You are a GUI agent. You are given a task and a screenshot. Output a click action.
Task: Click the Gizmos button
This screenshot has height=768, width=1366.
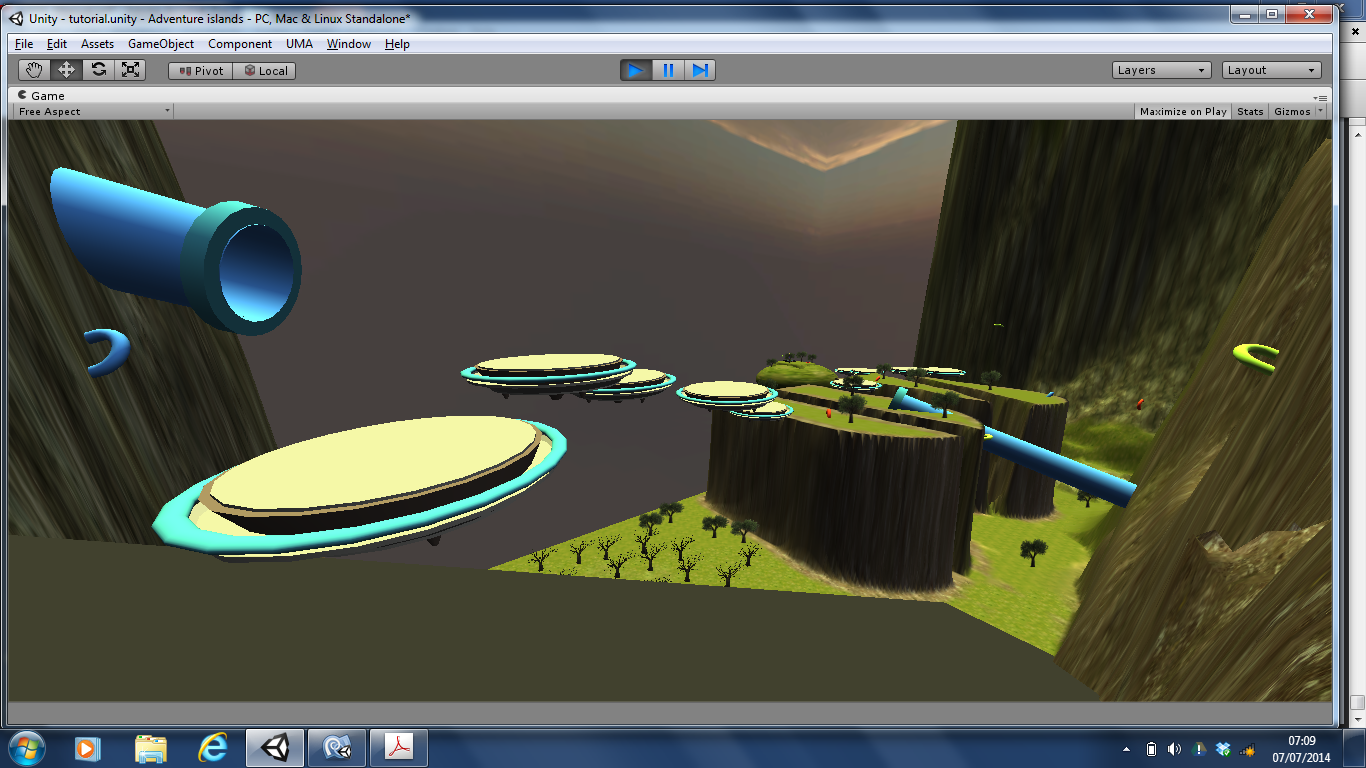(1292, 112)
